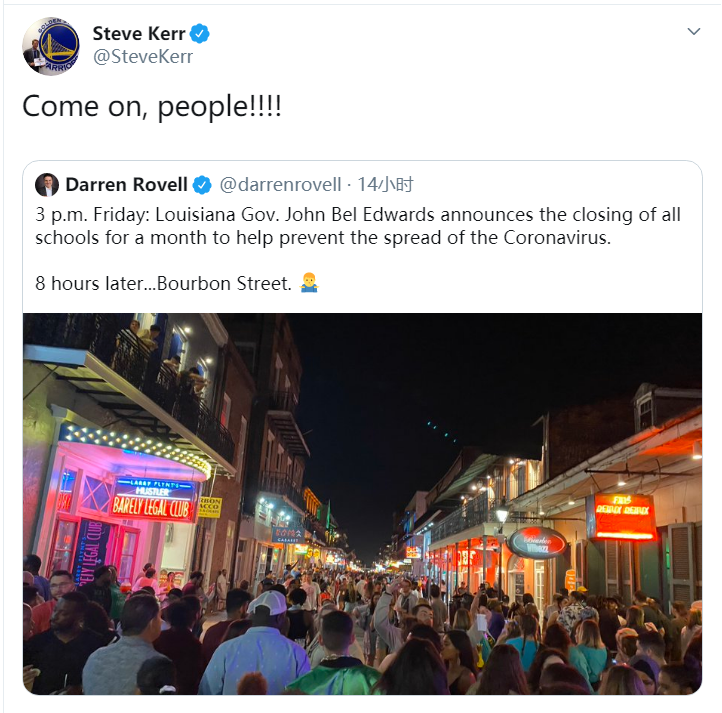The height and width of the screenshot is (713, 722).
Task: Click the oval Bourbon sign in the photo
Action: coord(537,544)
